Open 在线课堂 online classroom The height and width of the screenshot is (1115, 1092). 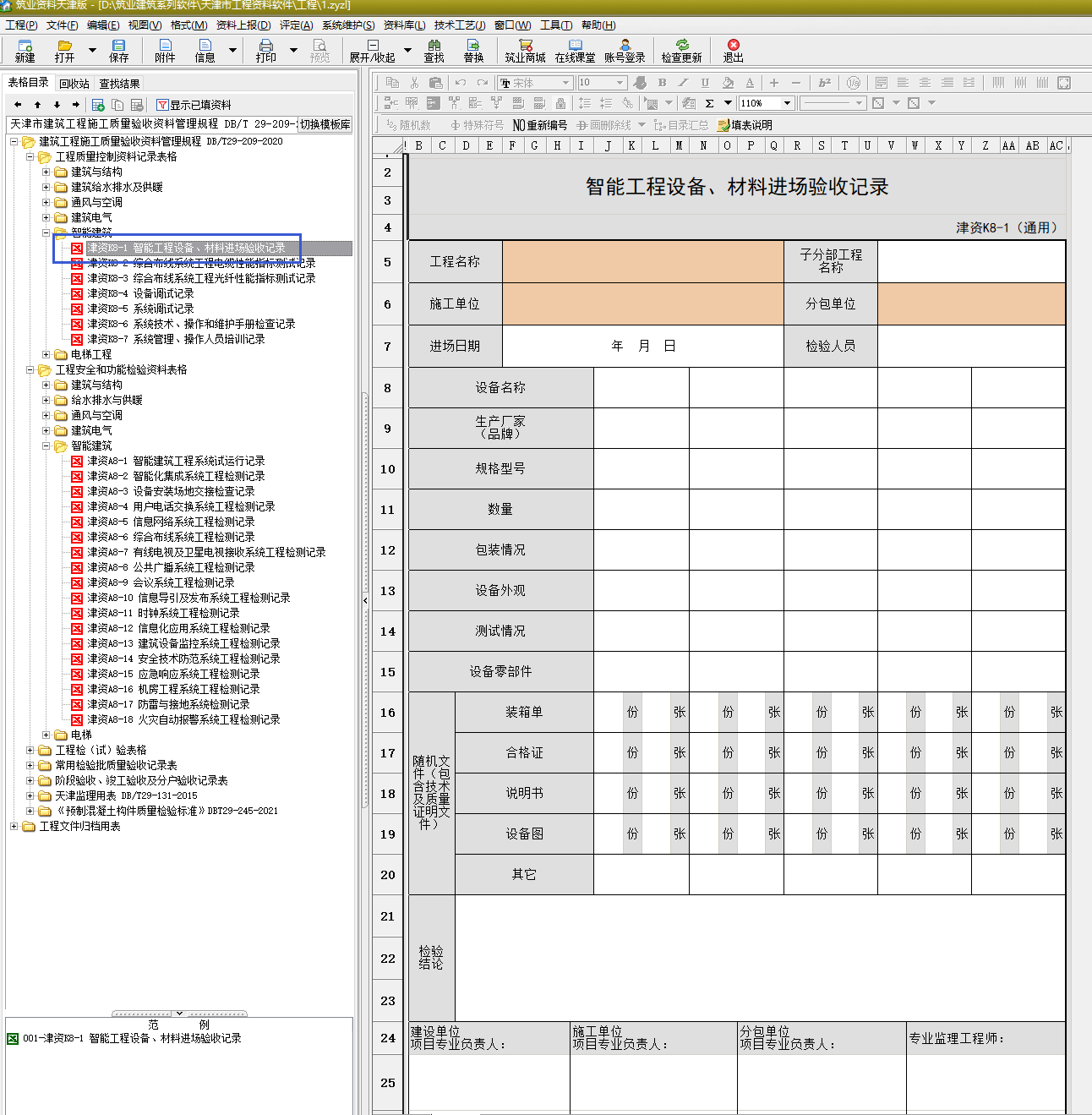(575, 51)
